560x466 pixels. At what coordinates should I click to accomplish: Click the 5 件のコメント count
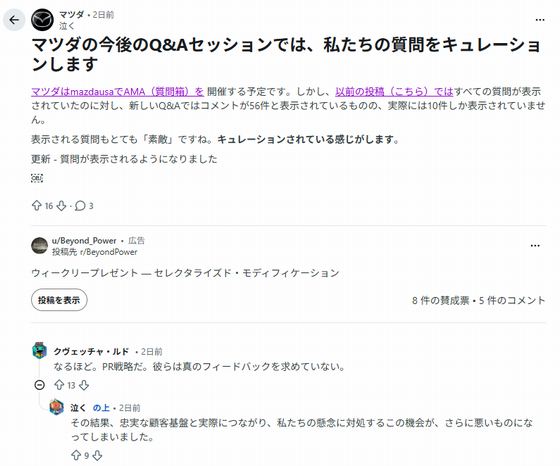512,300
